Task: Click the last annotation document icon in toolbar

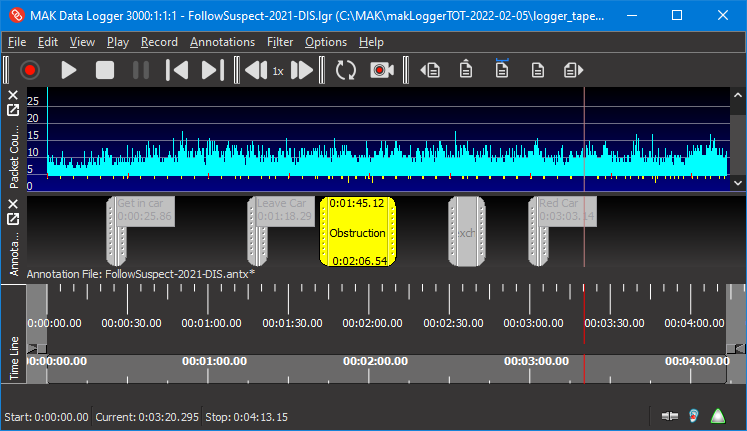Action: 573,70
